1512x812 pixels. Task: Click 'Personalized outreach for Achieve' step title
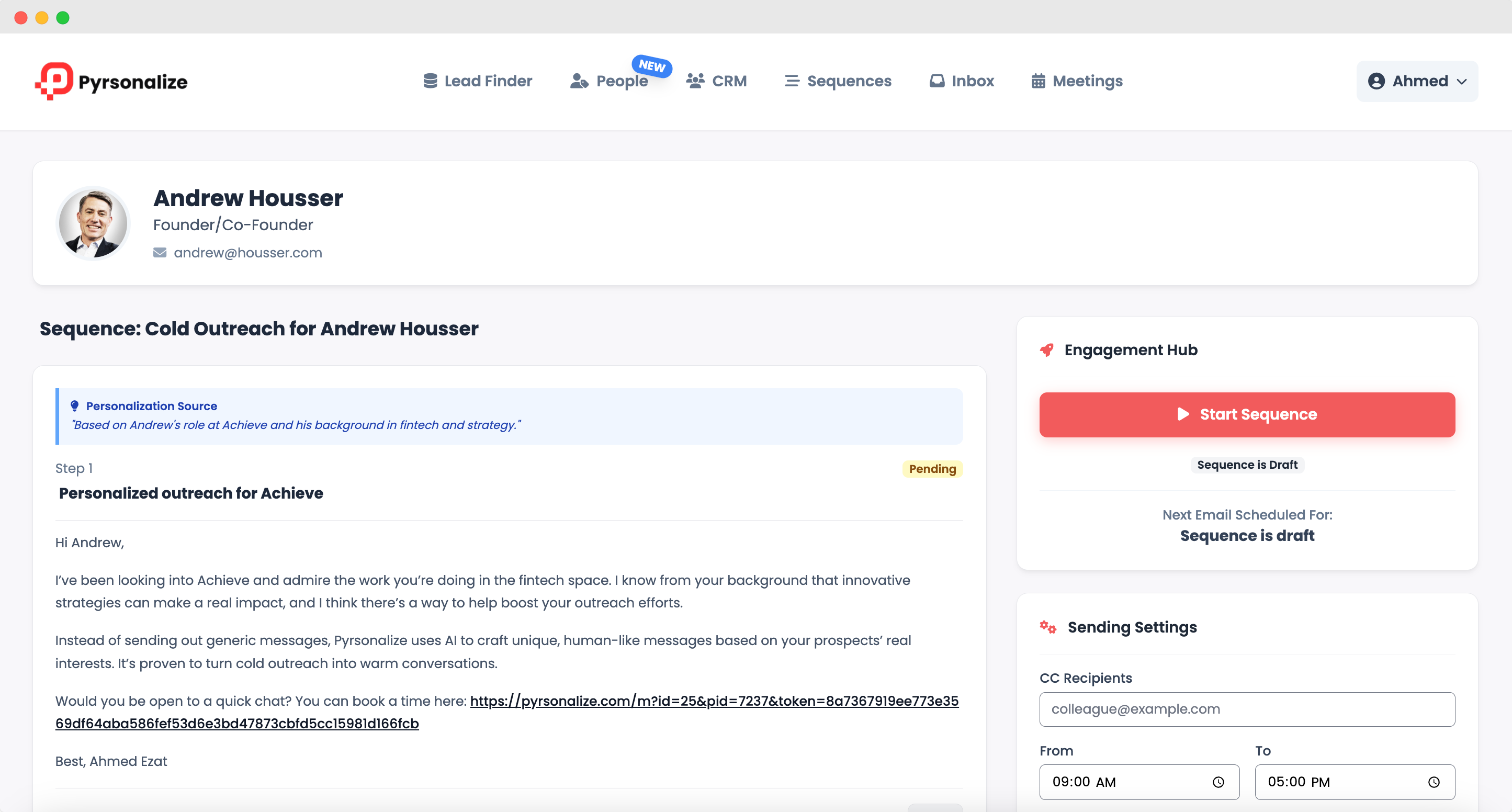click(191, 493)
